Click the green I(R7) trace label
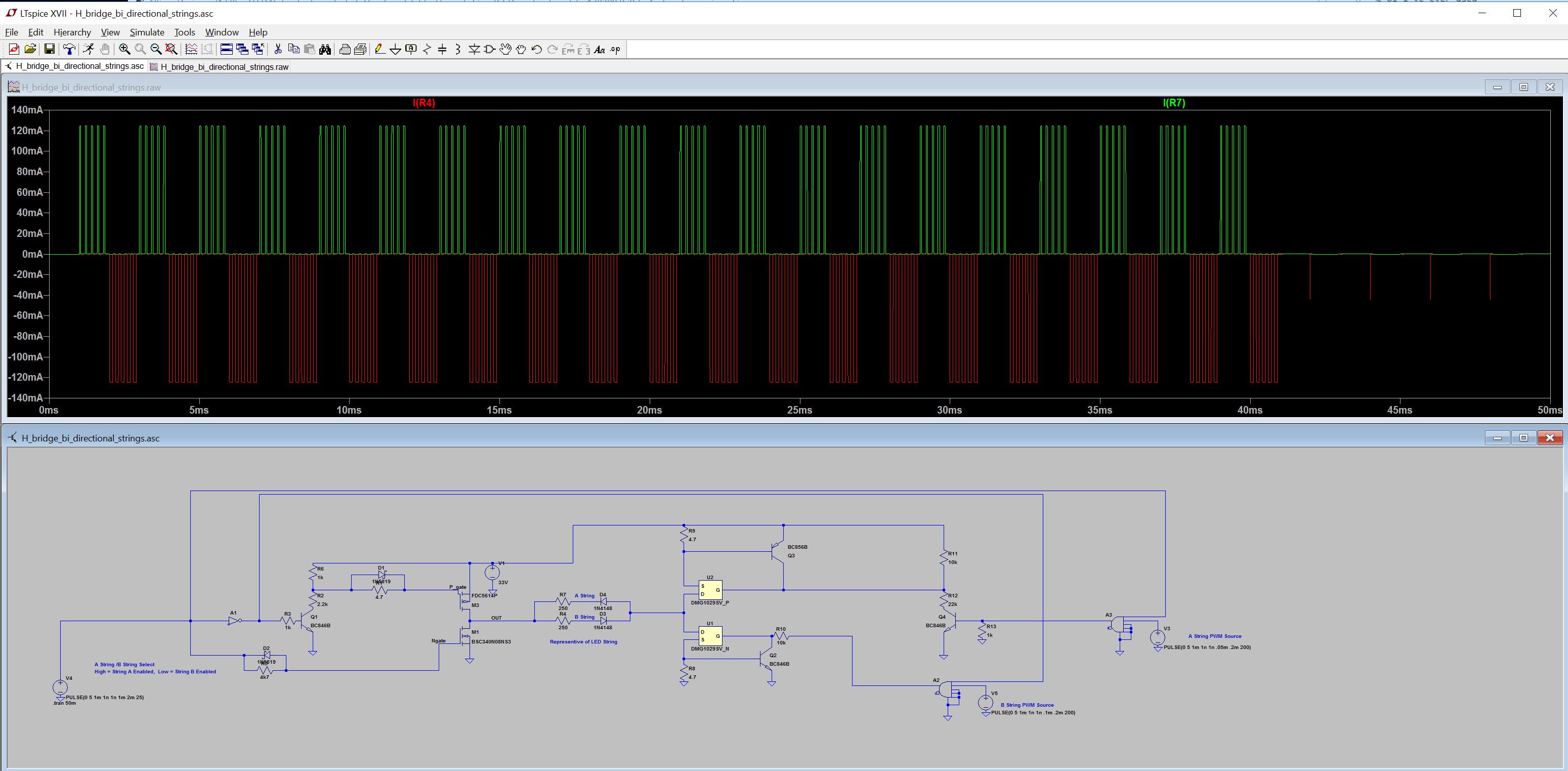This screenshot has height=771, width=1568. [x=1173, y=103]
